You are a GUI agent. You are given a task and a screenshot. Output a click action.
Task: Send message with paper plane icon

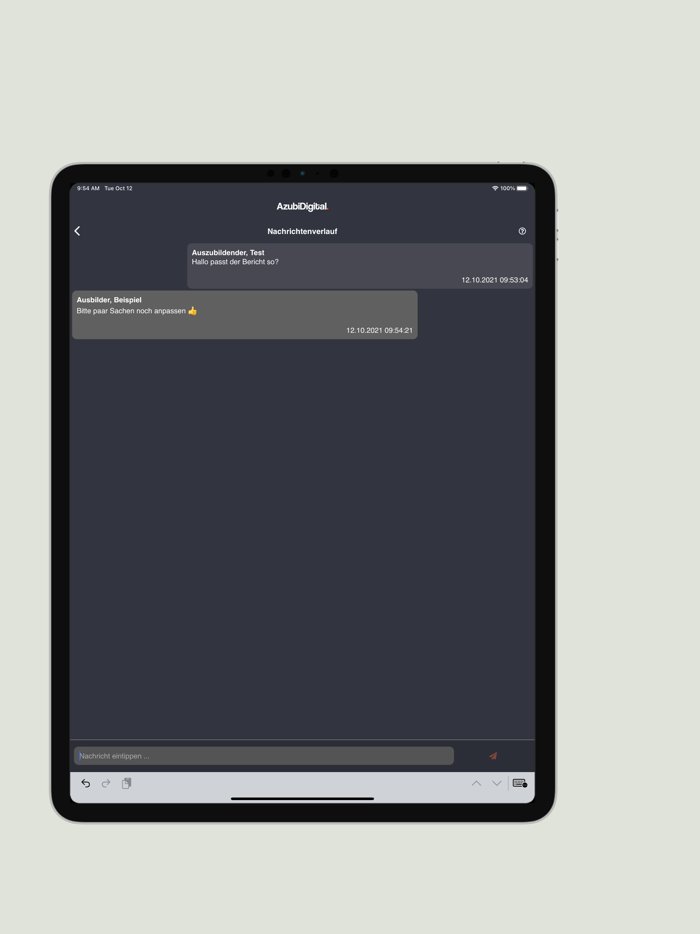[493, 756]
